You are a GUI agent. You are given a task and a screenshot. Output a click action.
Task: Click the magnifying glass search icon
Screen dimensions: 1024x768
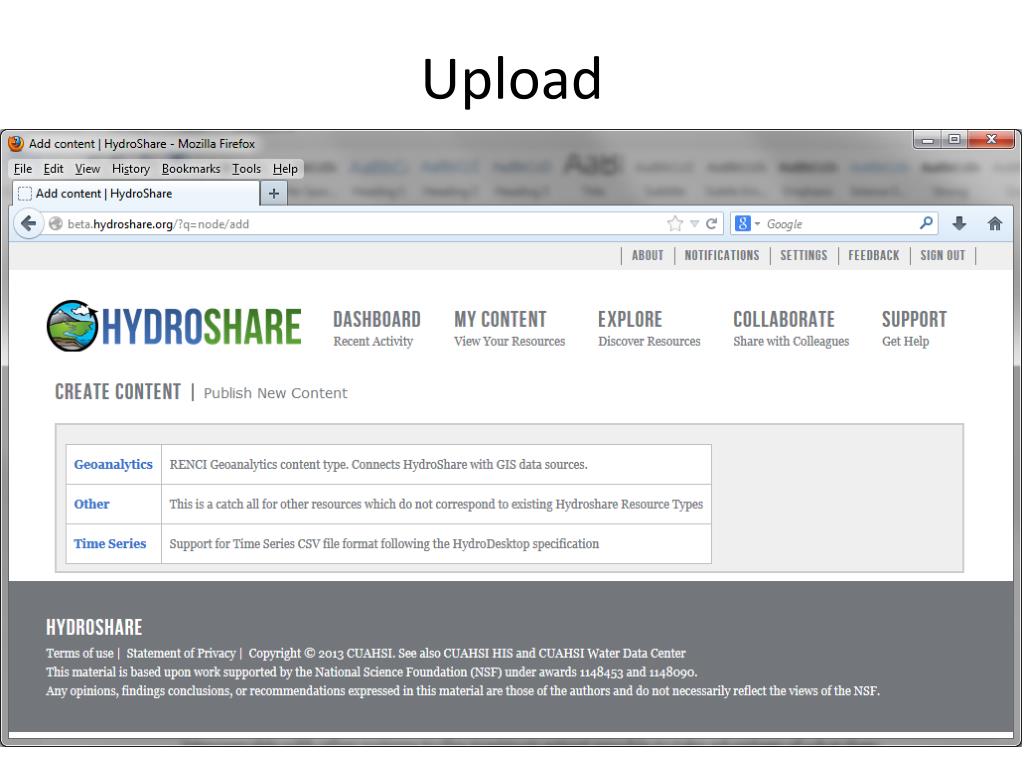[x=926, y=223]
